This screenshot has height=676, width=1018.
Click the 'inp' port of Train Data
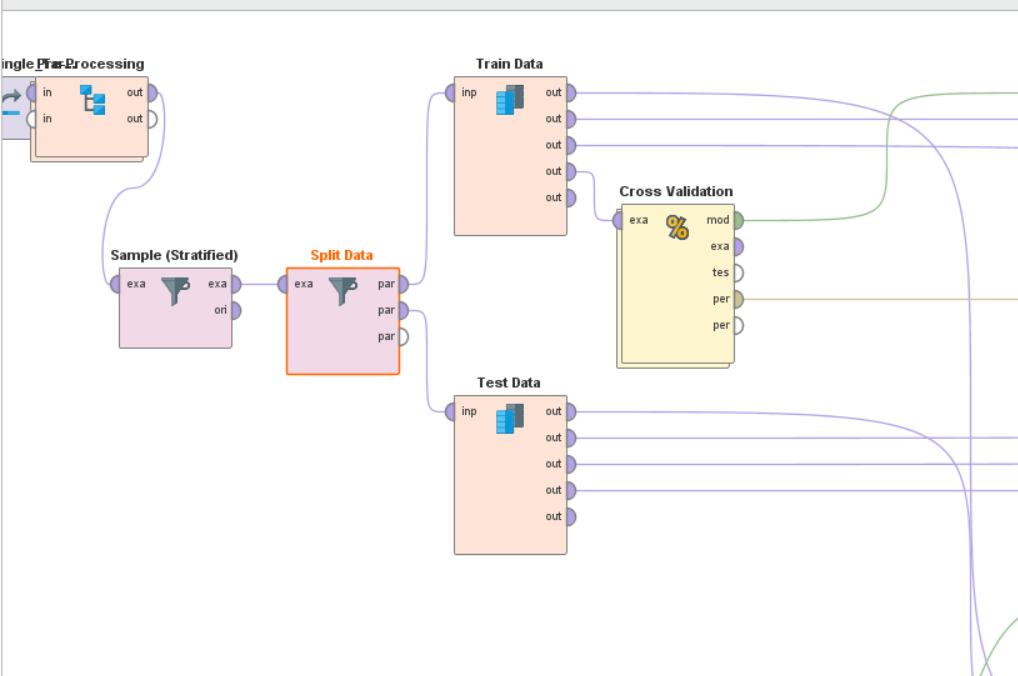pos(450,93)
